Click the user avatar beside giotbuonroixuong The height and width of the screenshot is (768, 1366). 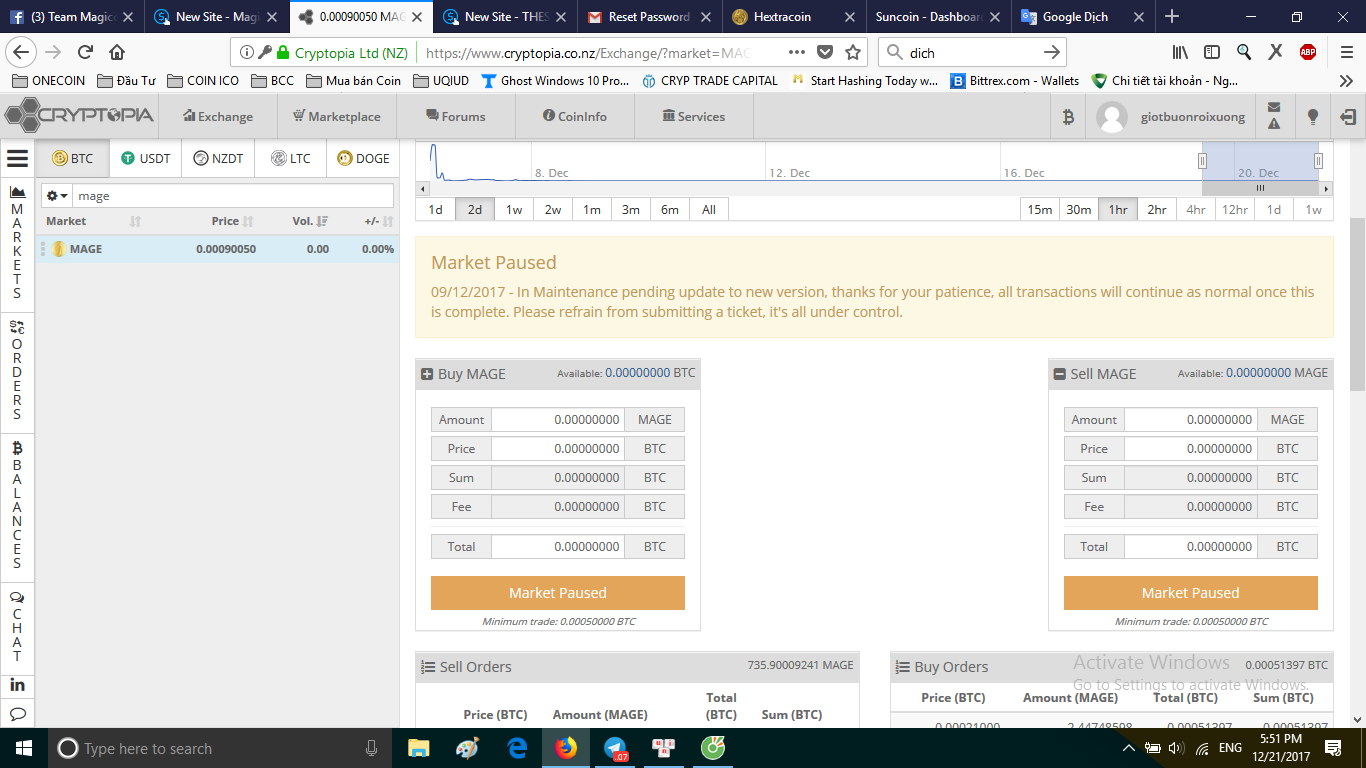1112,117
